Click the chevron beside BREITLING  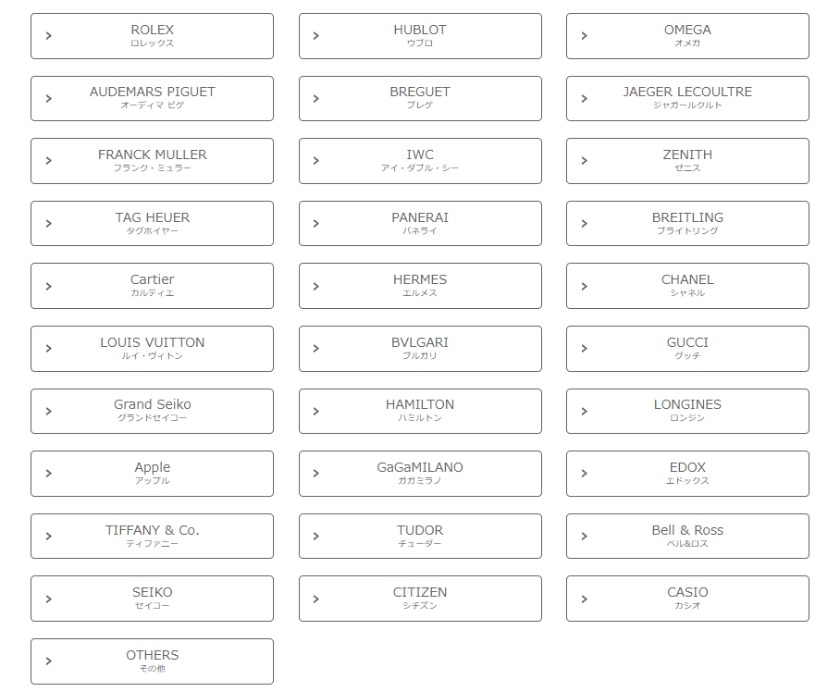pyautogui.click(x=584, y=224)
